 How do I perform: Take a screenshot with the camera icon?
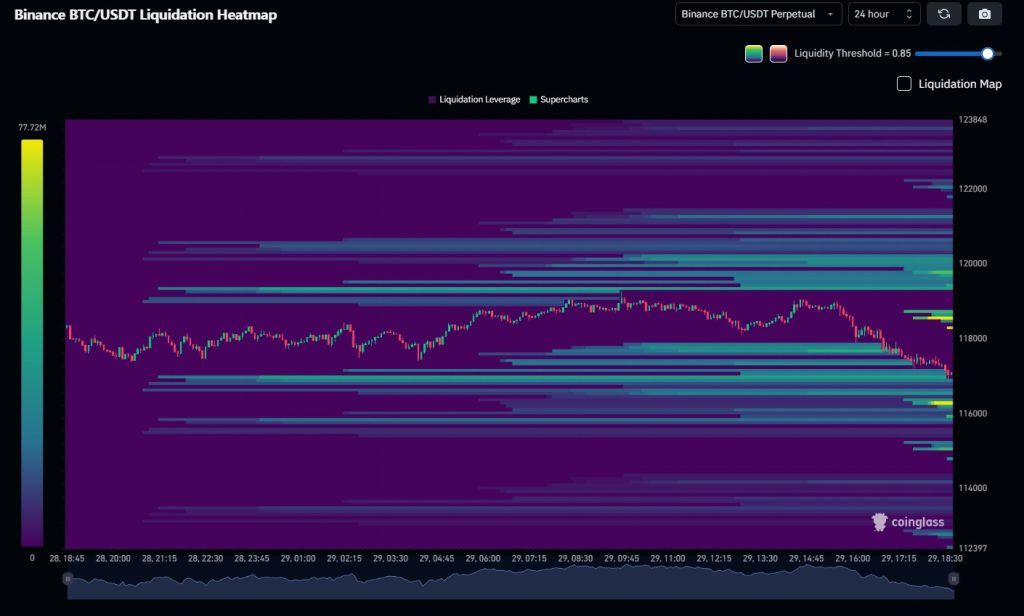point(984,14)
